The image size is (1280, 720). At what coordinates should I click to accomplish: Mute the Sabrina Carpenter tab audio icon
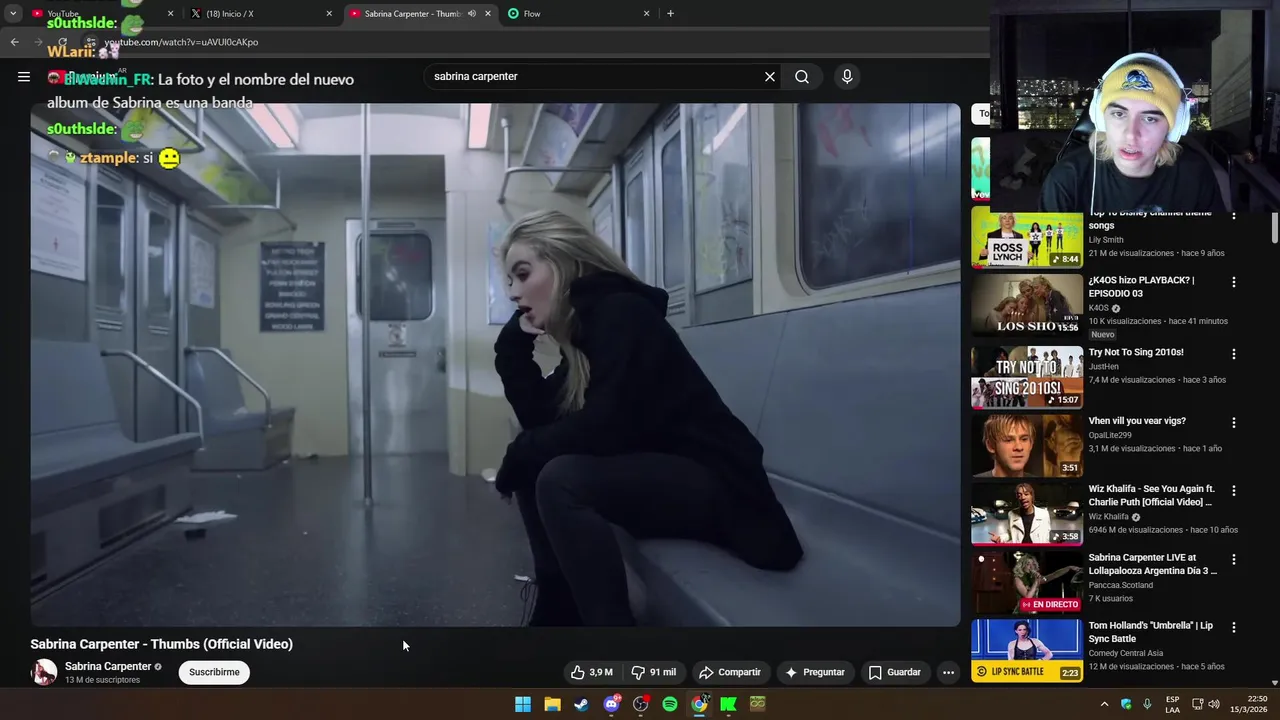pyautogui.click(x=472, y=14)
